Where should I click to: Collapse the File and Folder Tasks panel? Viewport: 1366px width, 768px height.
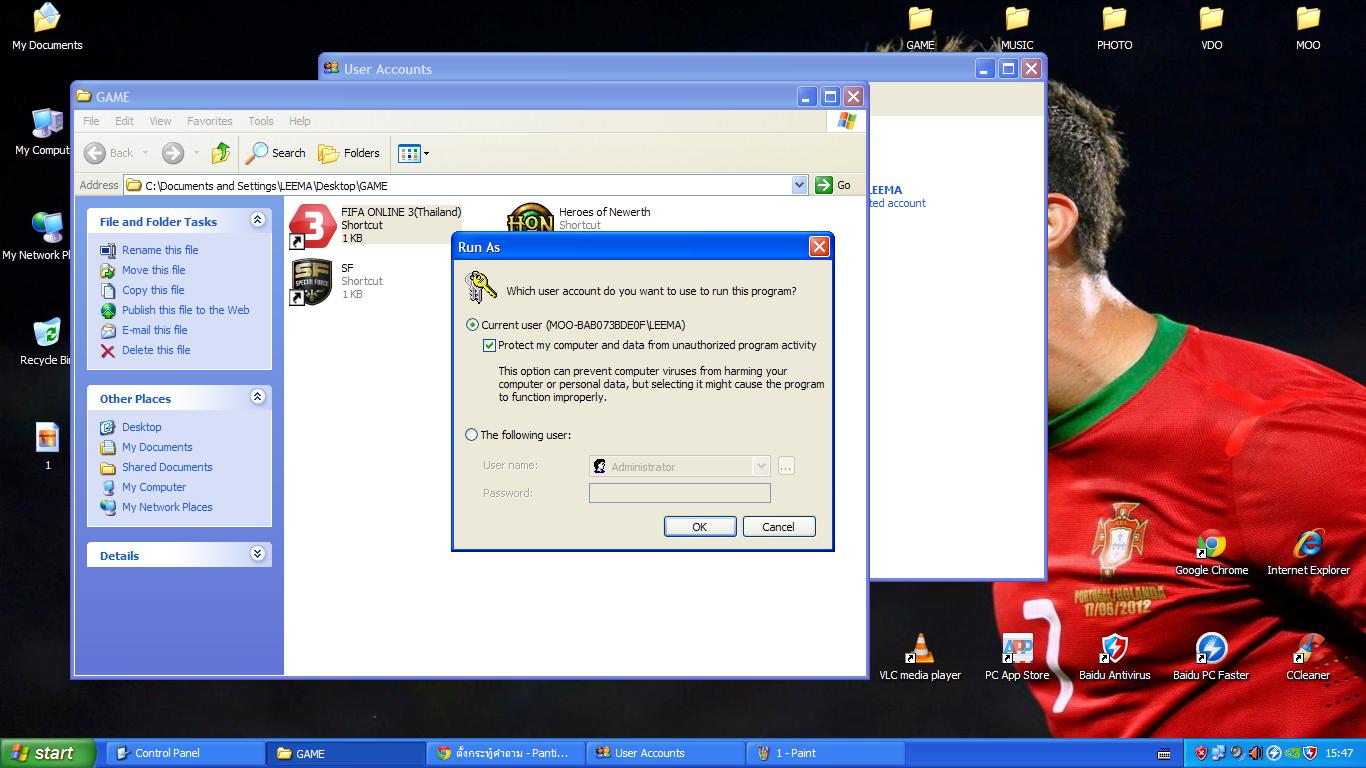click(257, 220)
